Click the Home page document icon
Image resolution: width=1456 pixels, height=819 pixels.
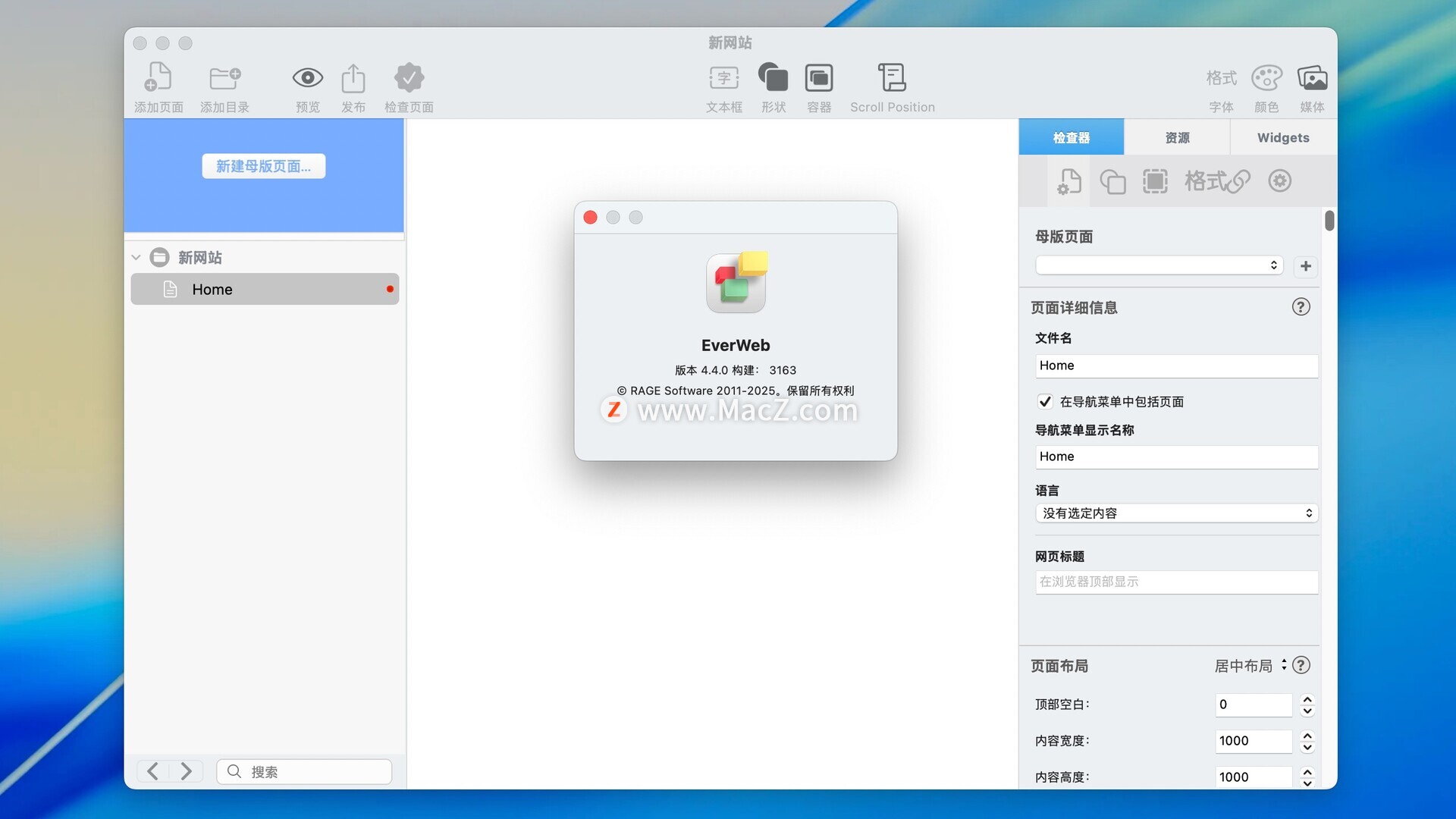[171, 290]
